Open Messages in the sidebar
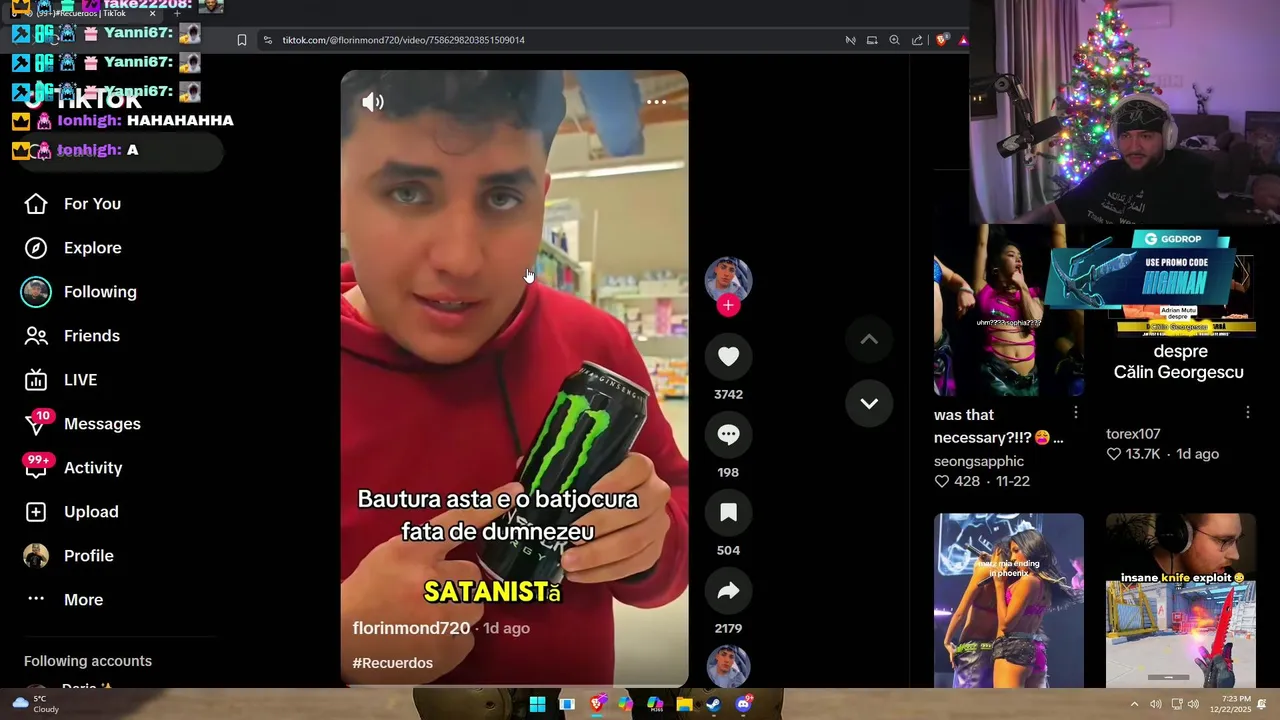Image resolution: width=1280 pixels, height=720 pixels. [102, 424]
